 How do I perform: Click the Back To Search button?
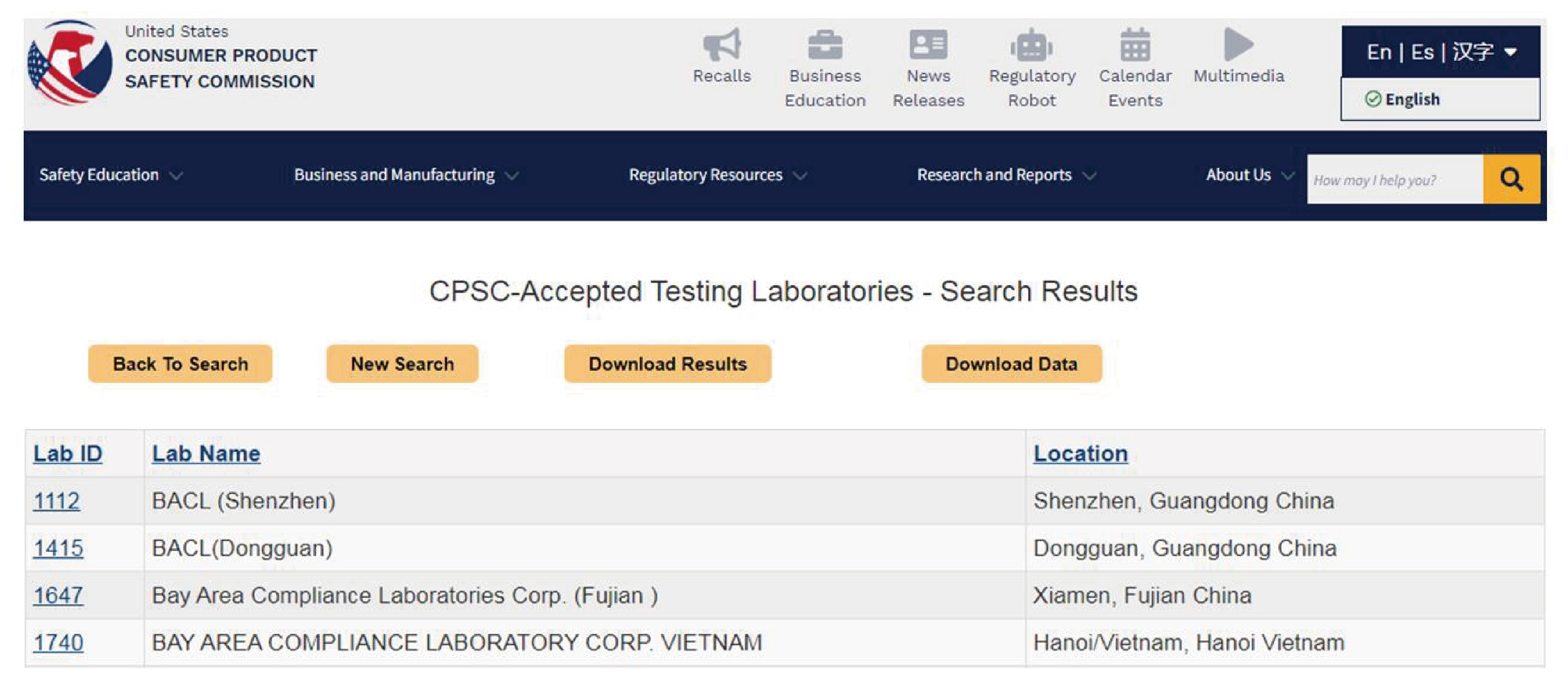(180, 364)
